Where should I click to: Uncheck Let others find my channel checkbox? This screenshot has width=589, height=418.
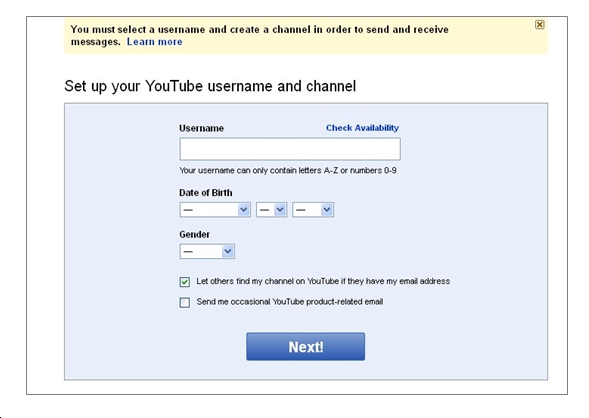tap(185, 282)
